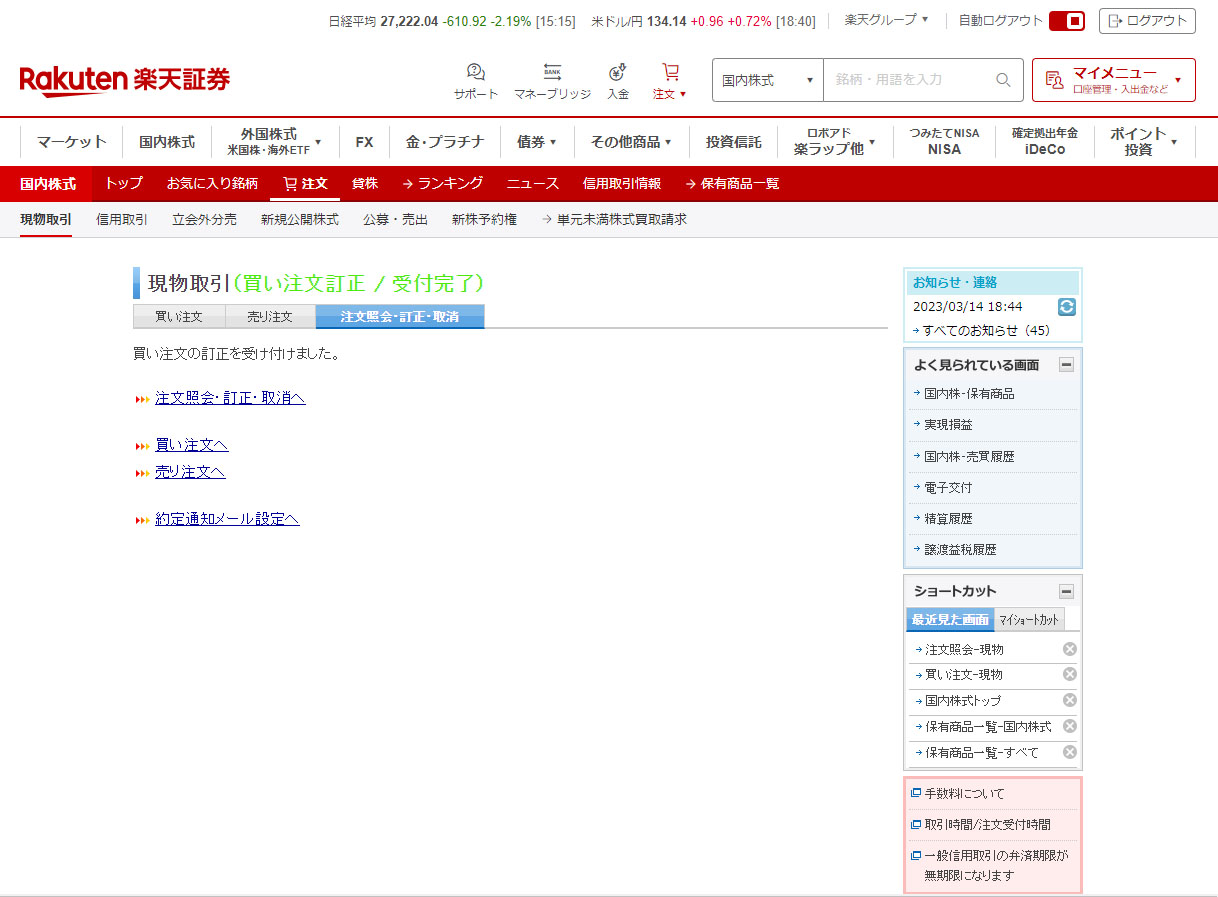Collapse the よく見られている画面 panel

[1066, 365]
